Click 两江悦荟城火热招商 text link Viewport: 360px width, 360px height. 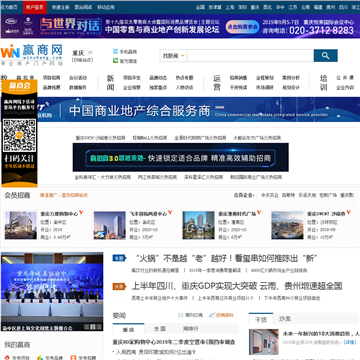click(x=157, y=177)
